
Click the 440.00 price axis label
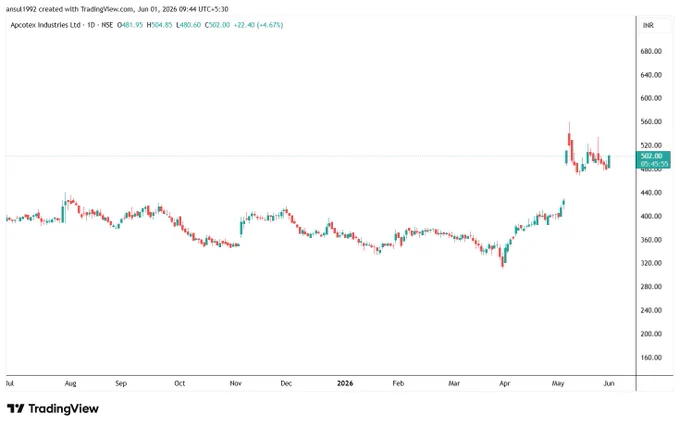pos(651,193)
